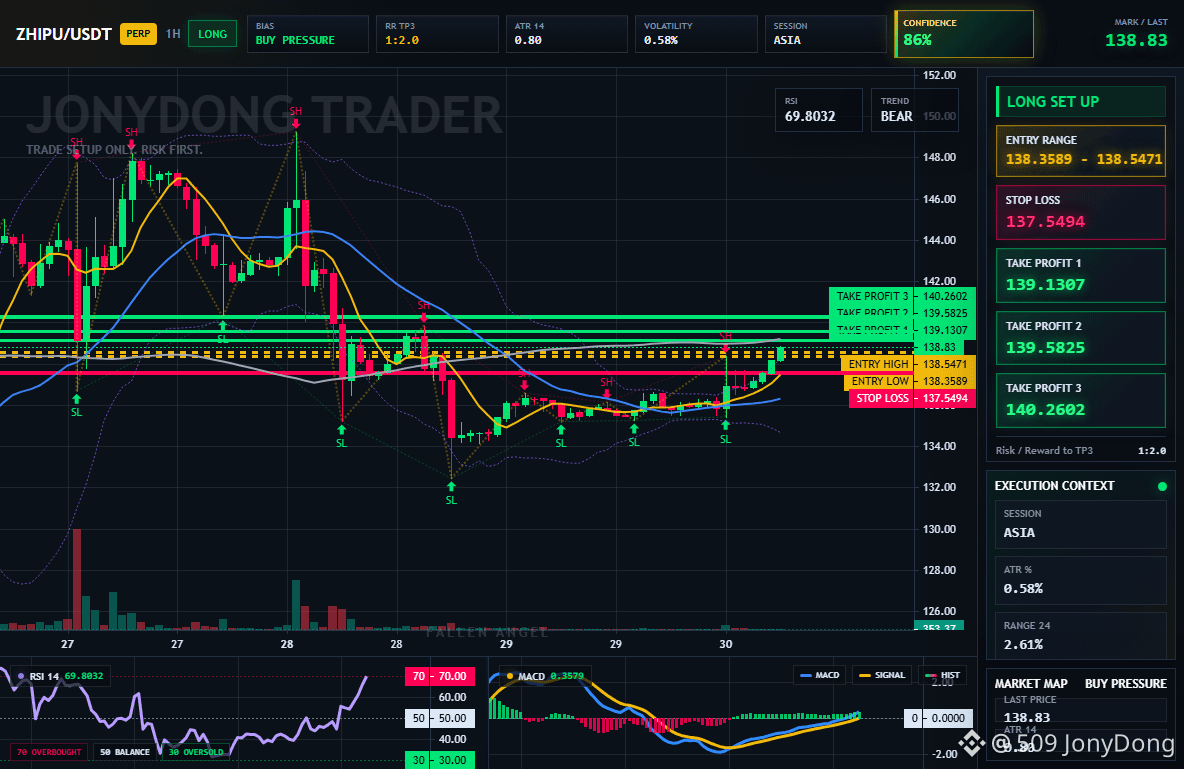This screenshot has height=769, width=1184.
Task: Click the BUY PRESSURE label beside Market Map
Action: point(1126,684)
